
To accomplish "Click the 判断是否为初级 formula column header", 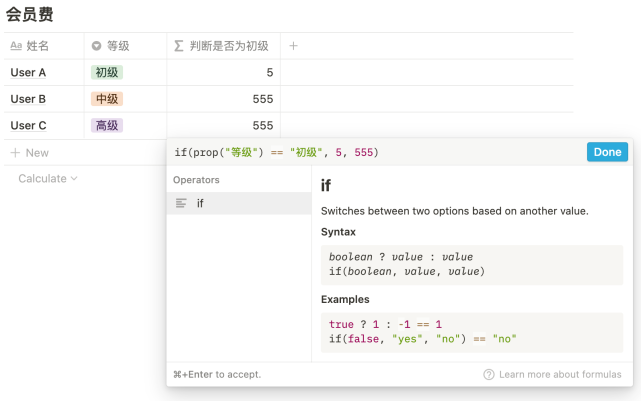I will 229,46.
